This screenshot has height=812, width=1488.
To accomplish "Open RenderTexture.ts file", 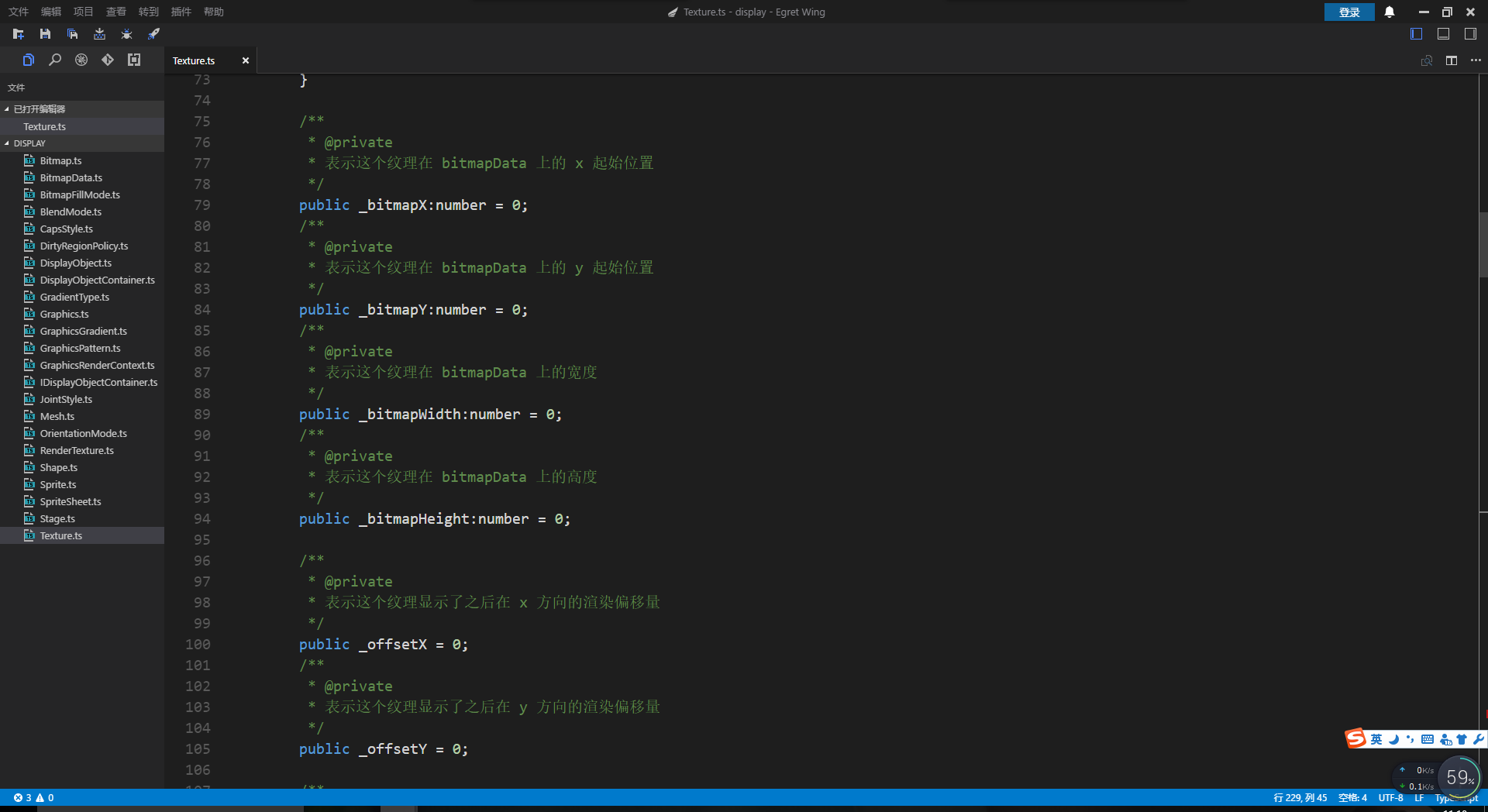I will click(x=81, y=450).
